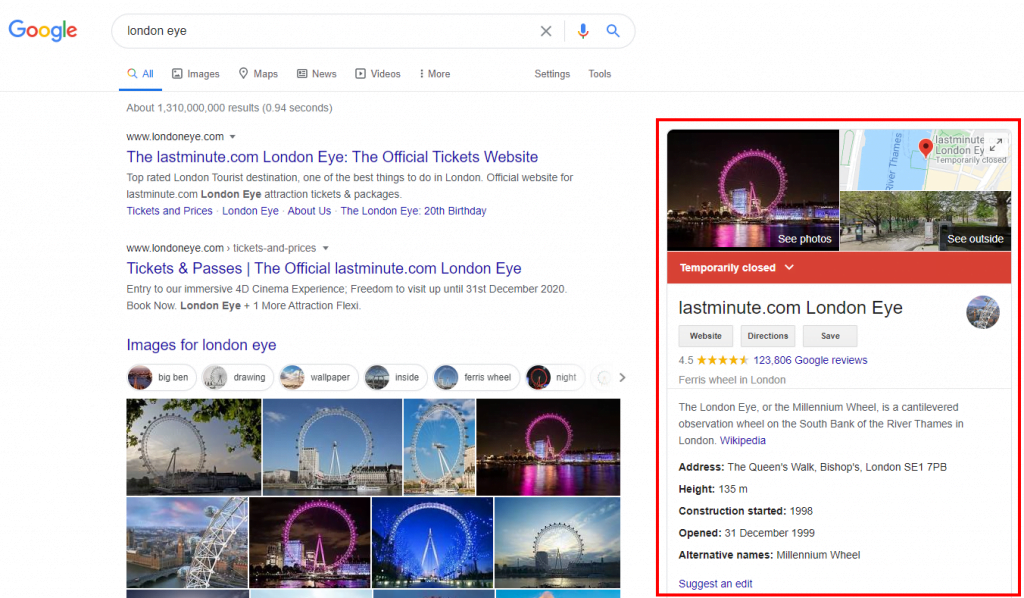Click the red location pin on the map
1024x598 pixels.
coord(924,145)
